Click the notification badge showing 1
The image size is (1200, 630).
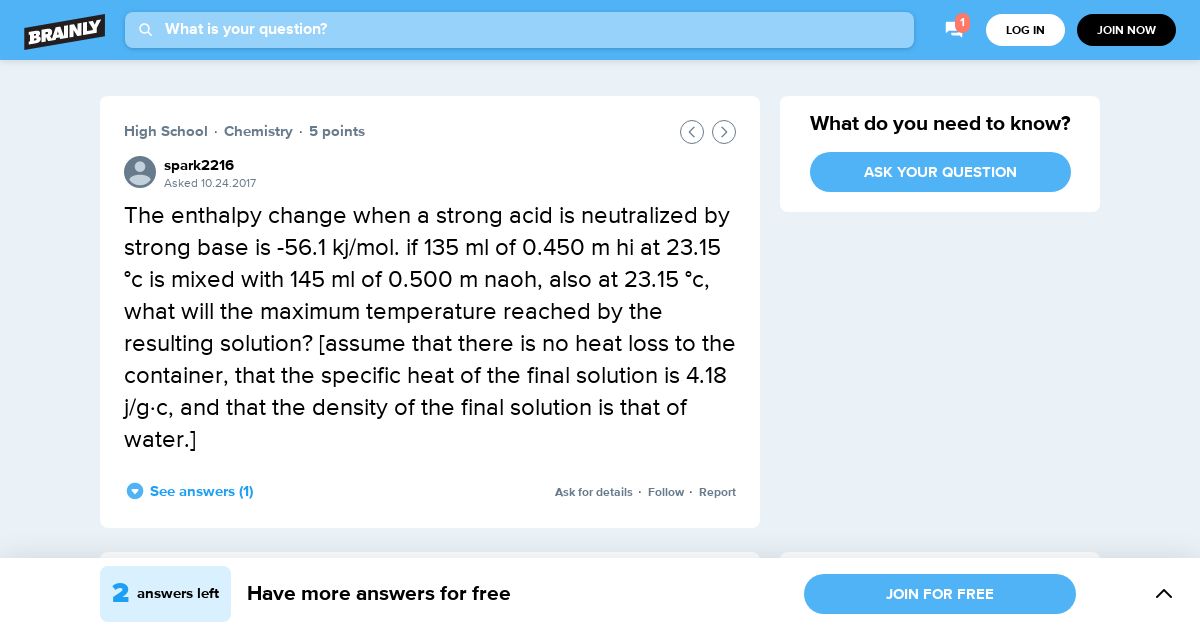point(962,22)
